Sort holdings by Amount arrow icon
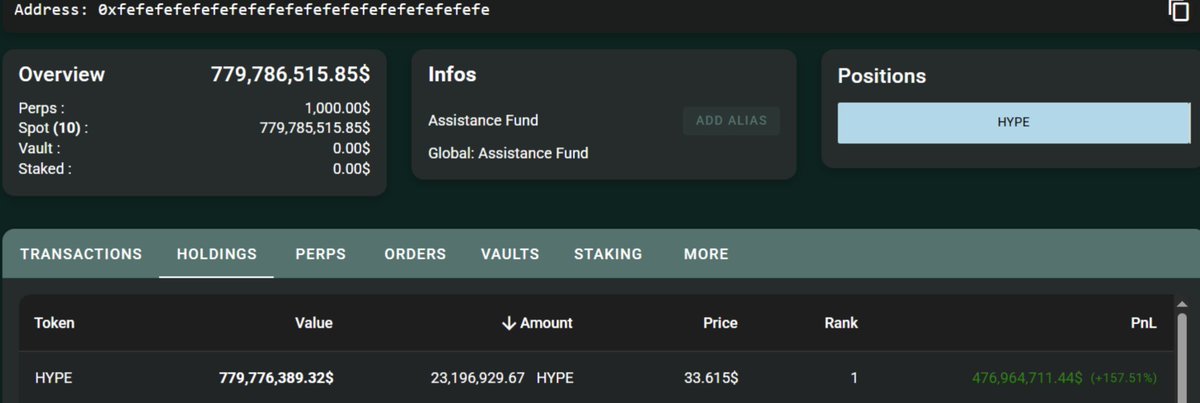This screenshot has width=1200, height=403. point(508,323)
